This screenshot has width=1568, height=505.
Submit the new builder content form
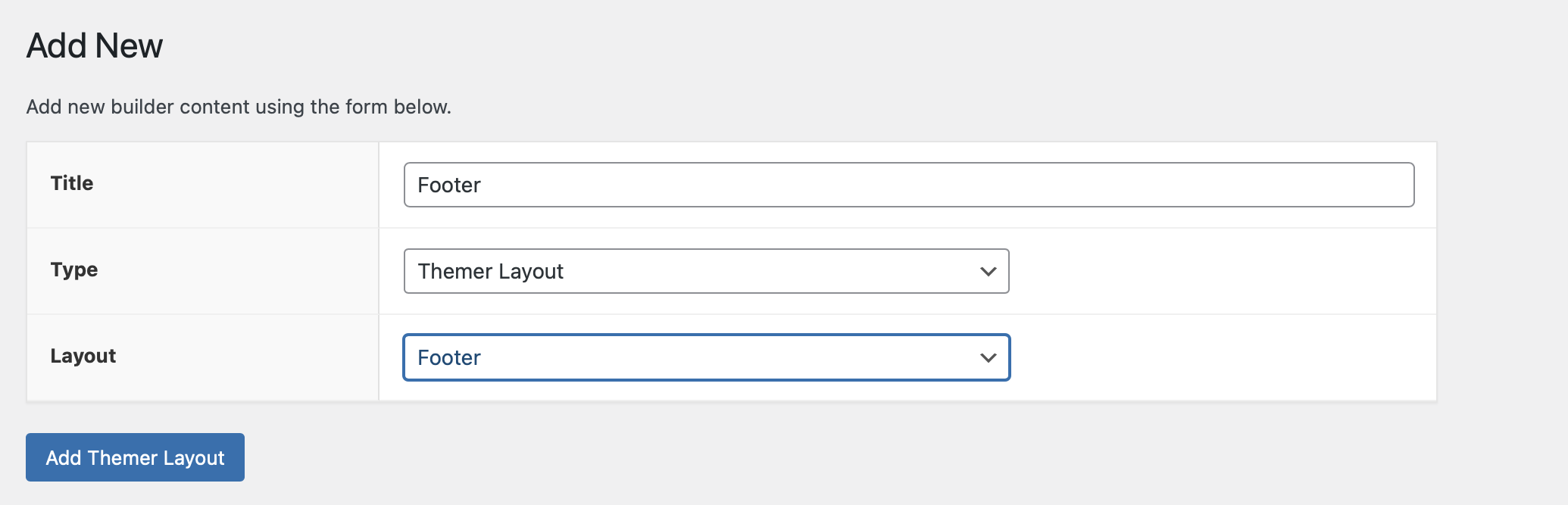click(x=134, y=457)
